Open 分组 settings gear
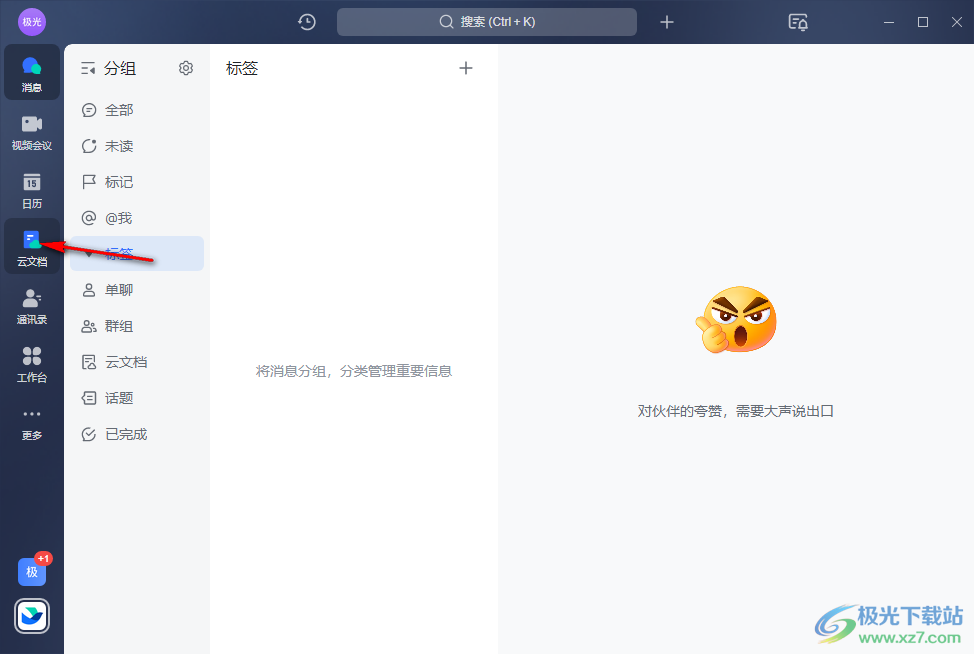This screenshot has height=654, width=974. click(x=186, y=68)
